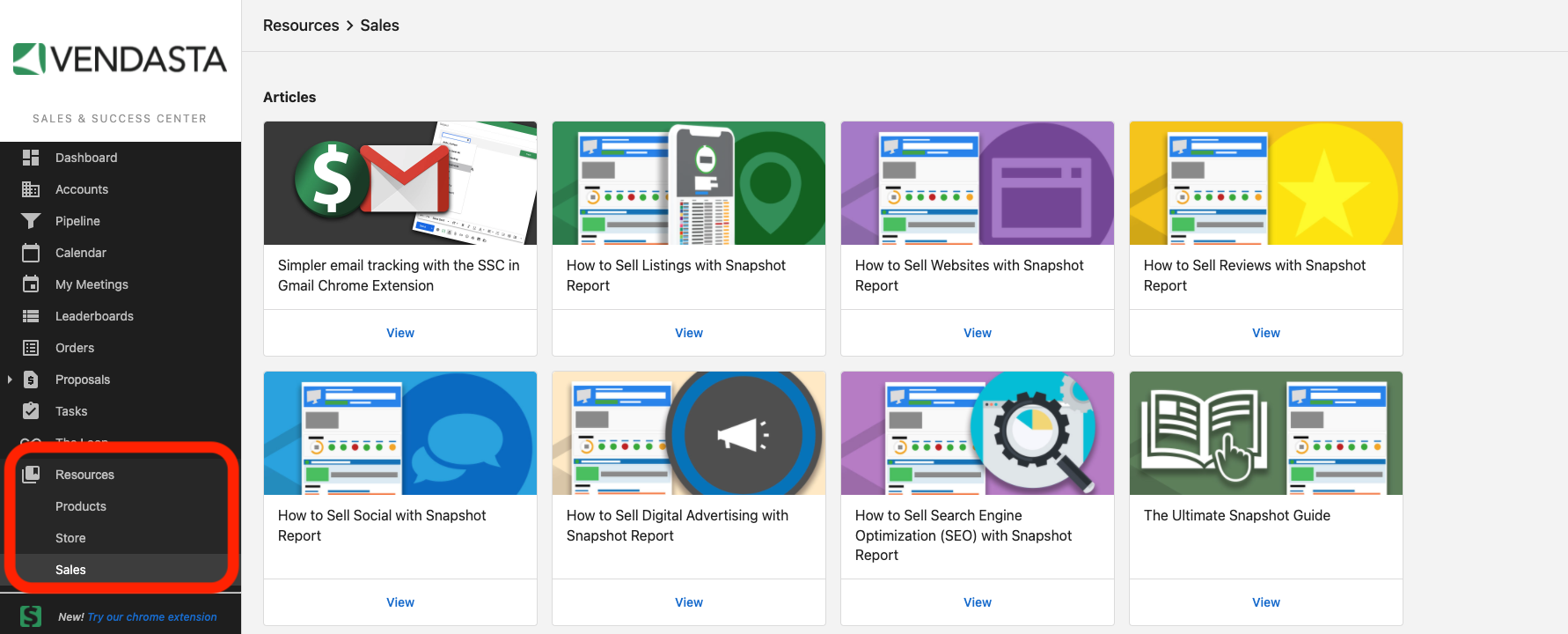Click the Articles section heading

[289, 97]
